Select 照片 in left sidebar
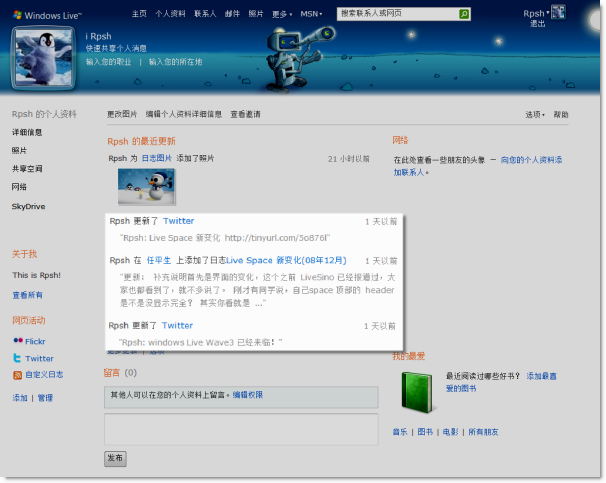 coord(19,151)
